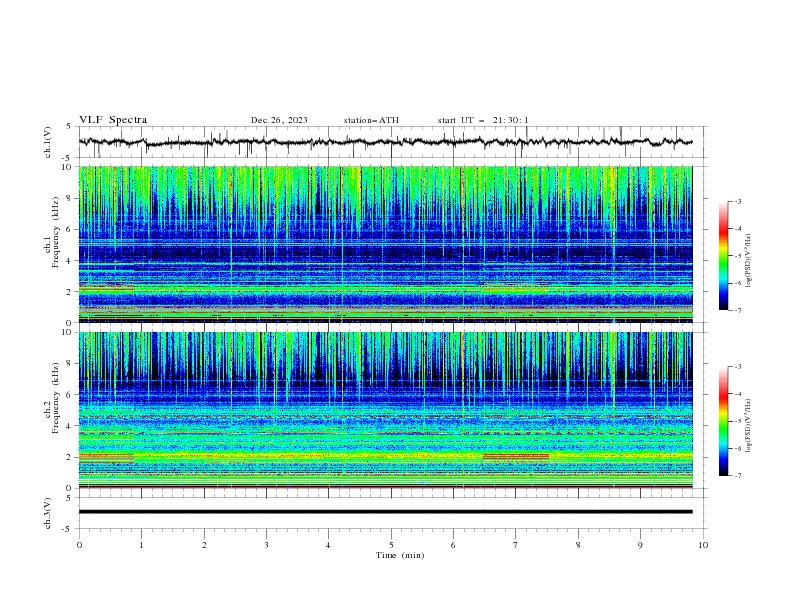The height and width of the screenshot is (612, 792).
Task: Click time axis tick label "1"
Action: [x=141, y=545]
